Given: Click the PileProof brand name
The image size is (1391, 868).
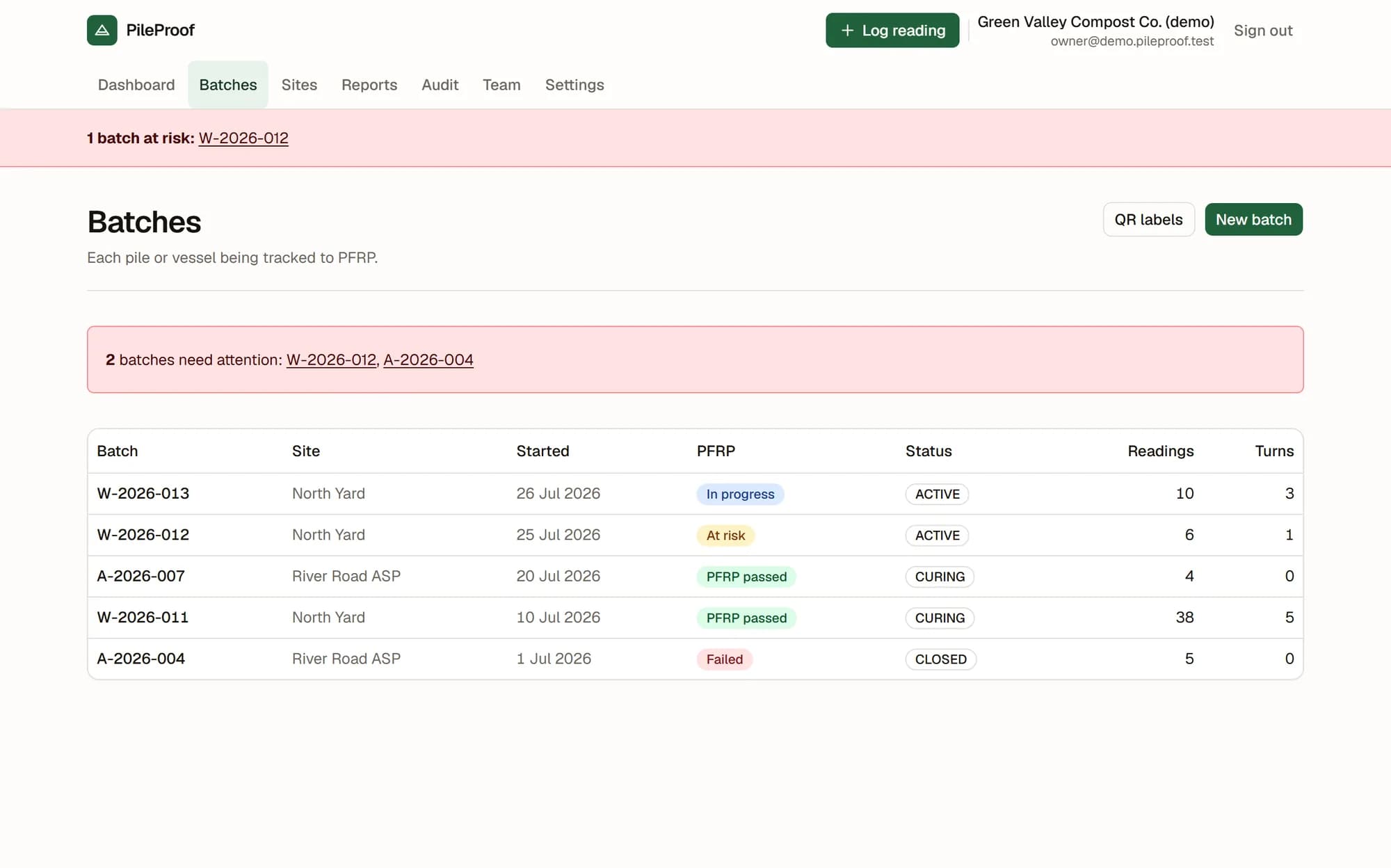Looking at the screenshot, I should (x=160, y=30).
